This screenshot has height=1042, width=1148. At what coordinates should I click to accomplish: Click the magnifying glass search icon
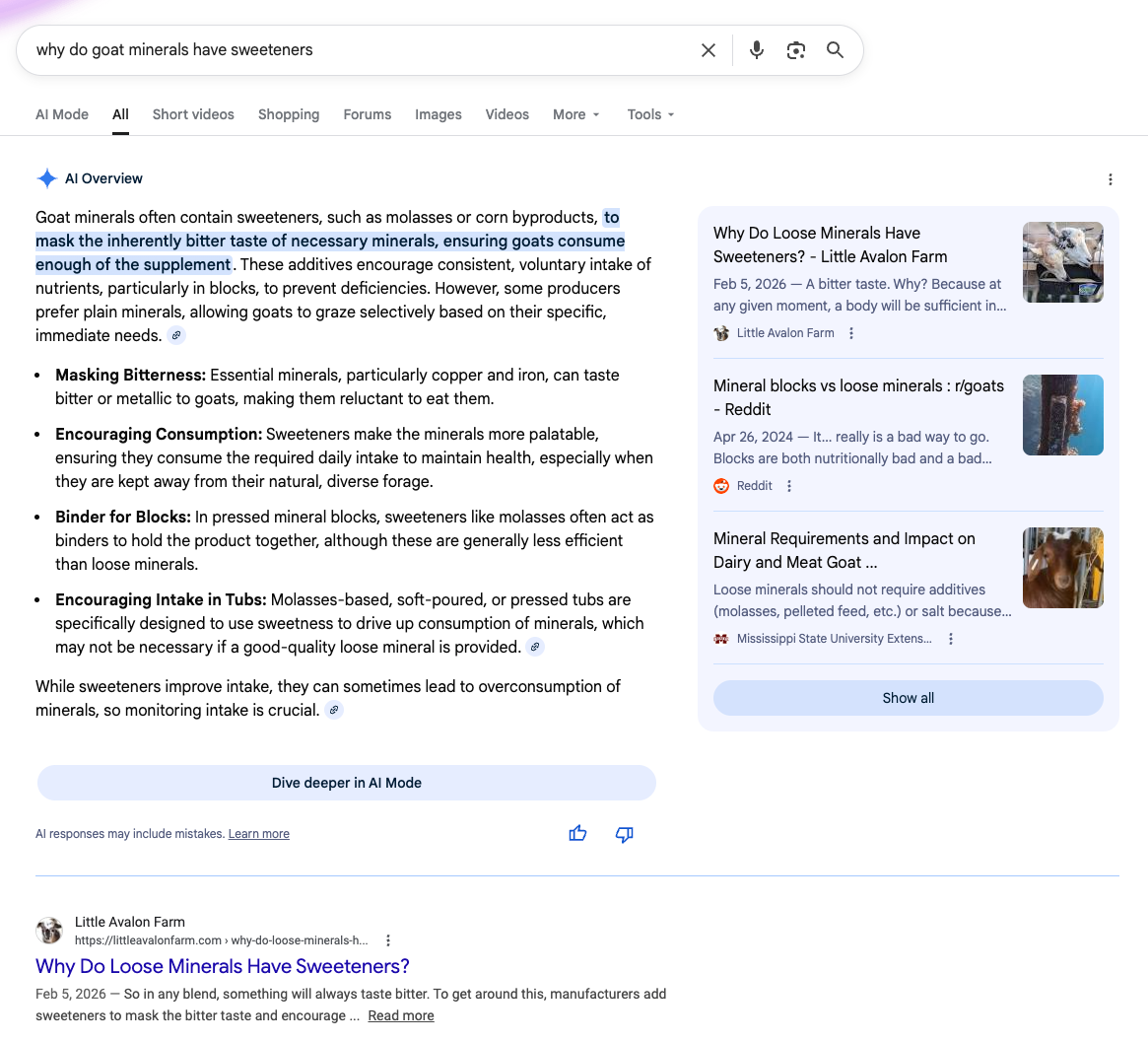835,50
